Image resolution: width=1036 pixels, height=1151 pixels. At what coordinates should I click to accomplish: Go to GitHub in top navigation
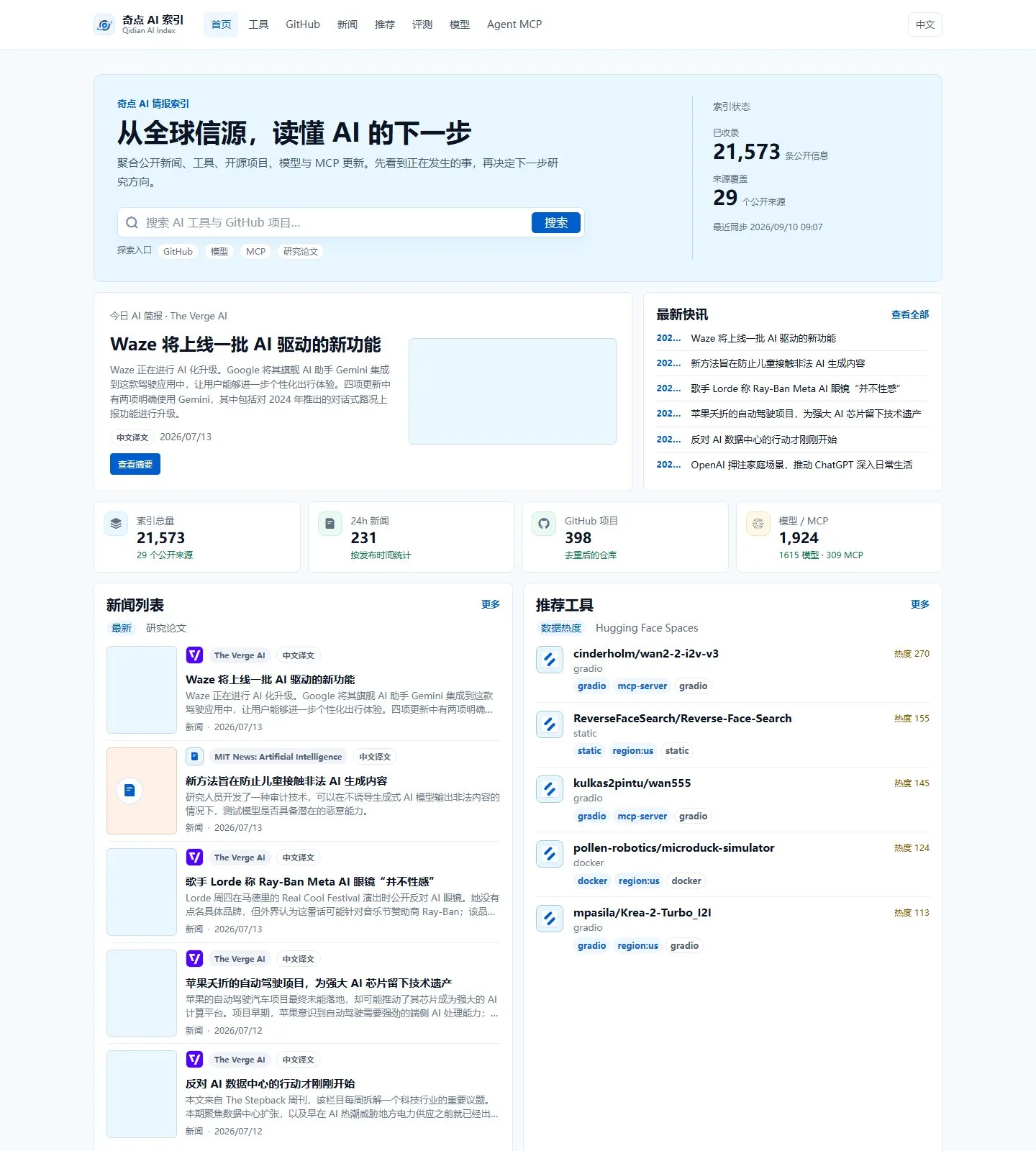[x=303, y=24]
